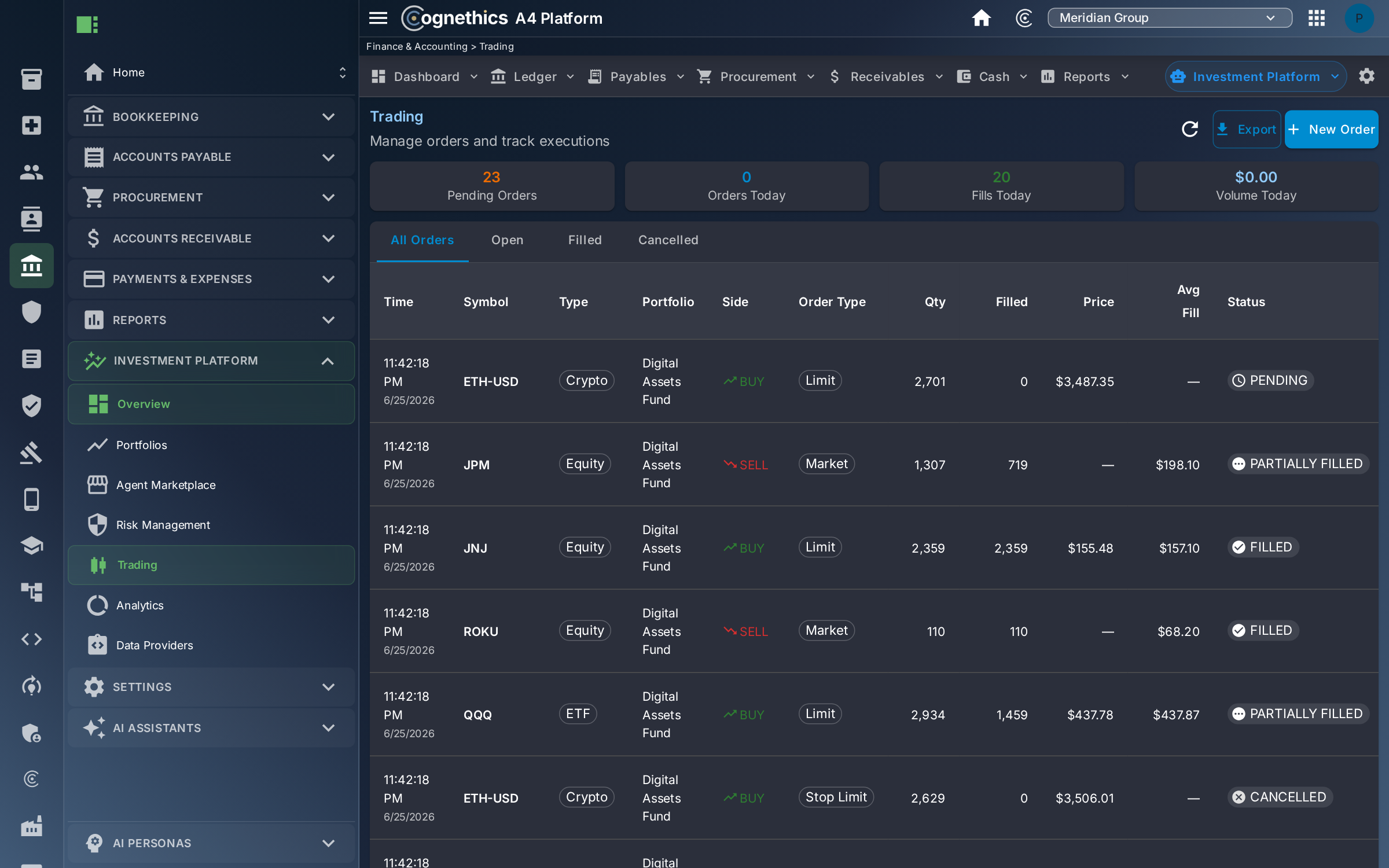Screen dimensions: 1389x868
Task: Open the code brackets icon in left rail
Action: [31, 639]
